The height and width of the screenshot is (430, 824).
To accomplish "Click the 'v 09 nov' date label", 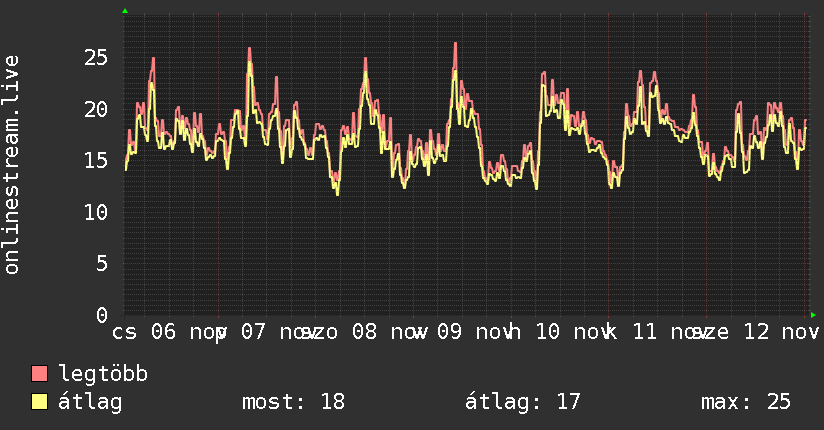I will (x=464, y=332).
